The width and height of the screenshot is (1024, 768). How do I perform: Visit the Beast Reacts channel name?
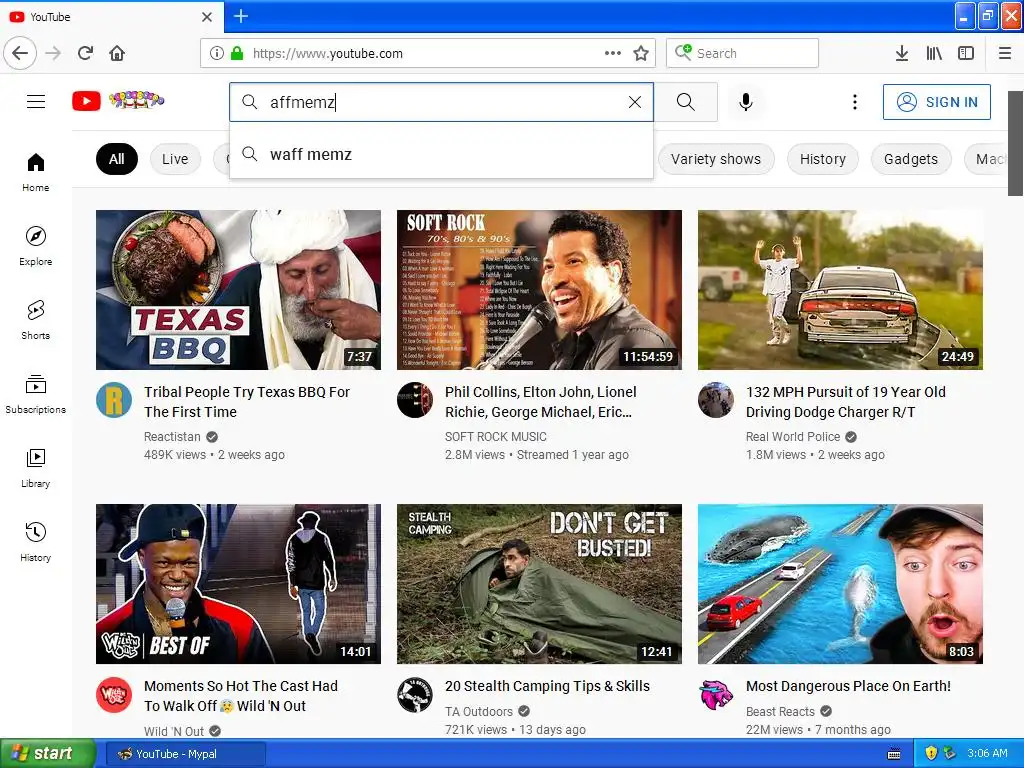pyautogui.click(x=780, y=711)
